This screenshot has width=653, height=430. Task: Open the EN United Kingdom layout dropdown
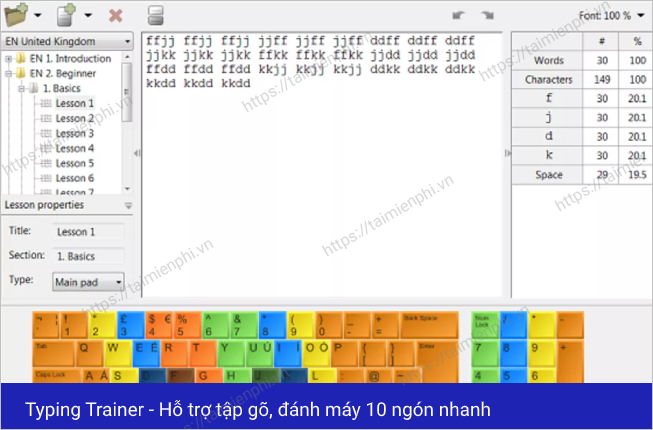(67, 42)
